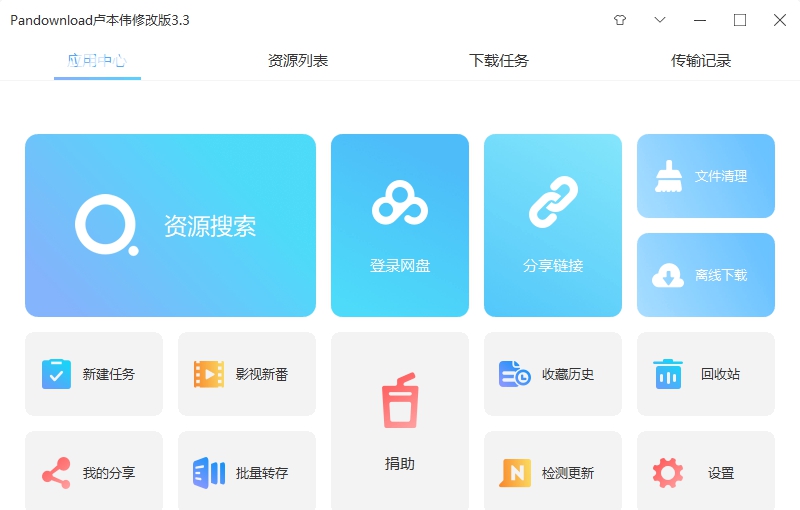
Task: Open 批量转存 text
Action: pyautogui.click(x=262, y=473)
